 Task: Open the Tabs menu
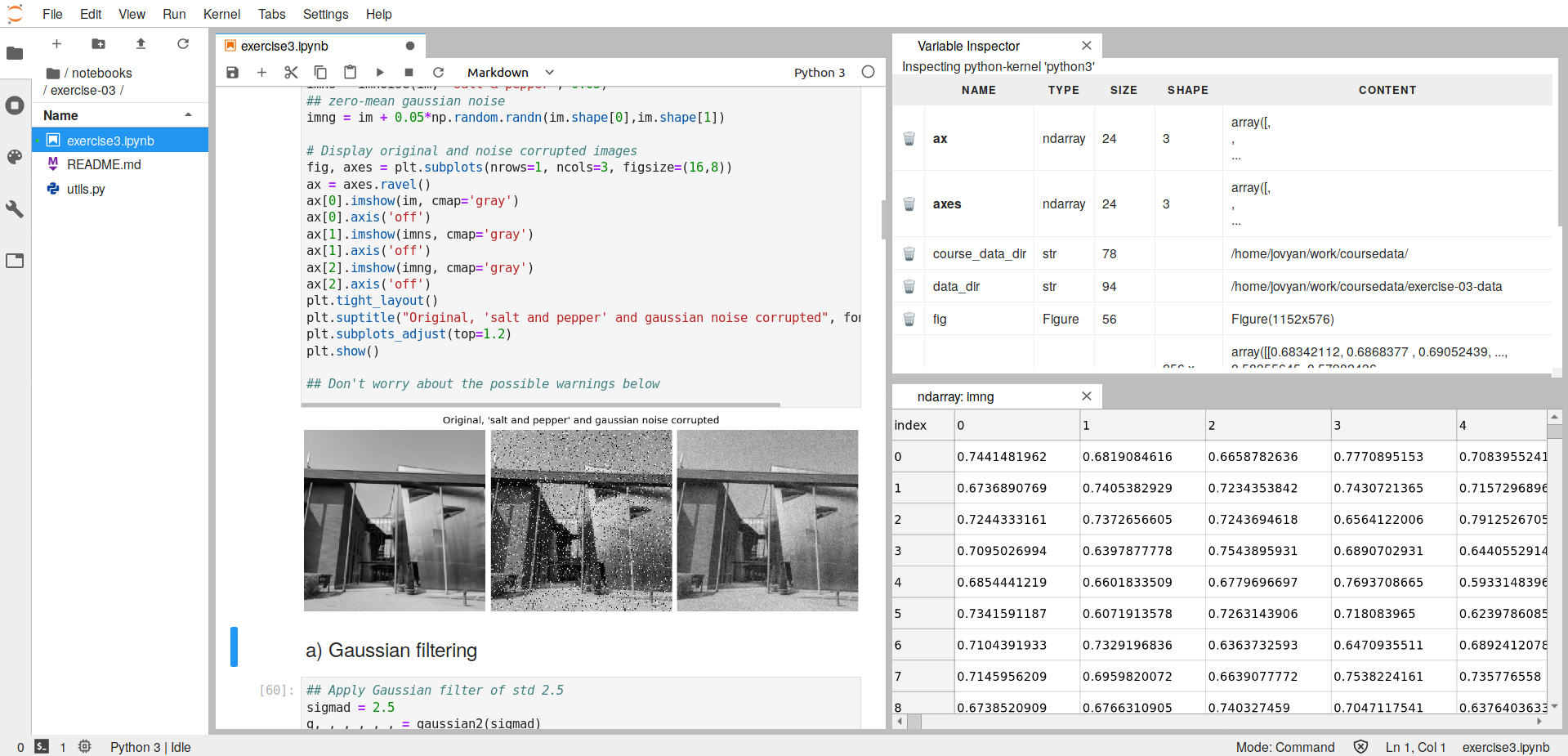click(x=271, y=14)
